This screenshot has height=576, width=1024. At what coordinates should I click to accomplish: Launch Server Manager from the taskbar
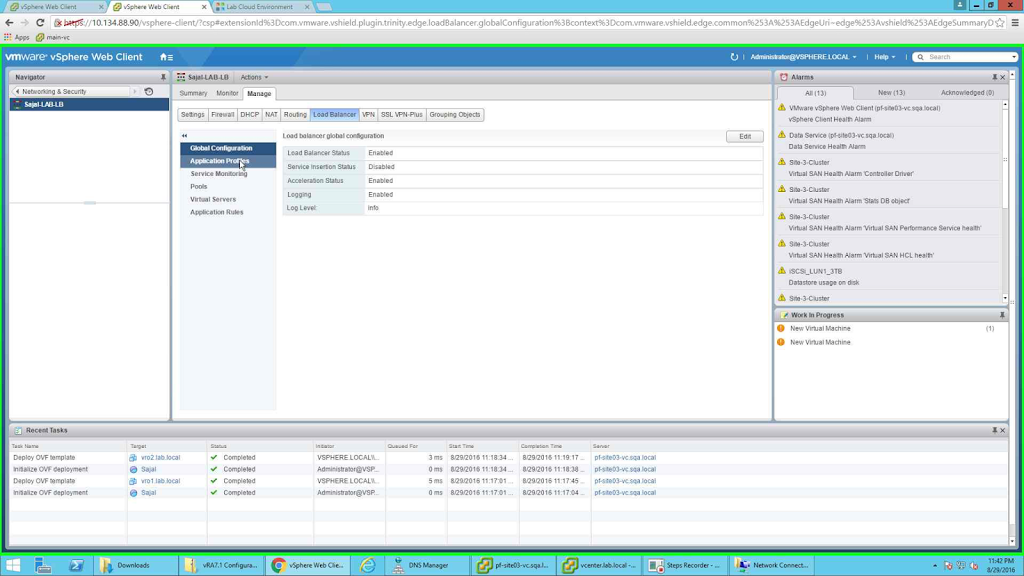(x=43, y=566)
